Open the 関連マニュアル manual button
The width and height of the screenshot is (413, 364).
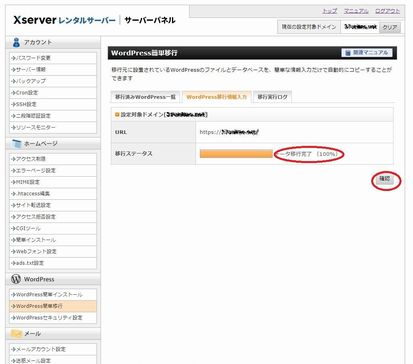pos(367,53)
